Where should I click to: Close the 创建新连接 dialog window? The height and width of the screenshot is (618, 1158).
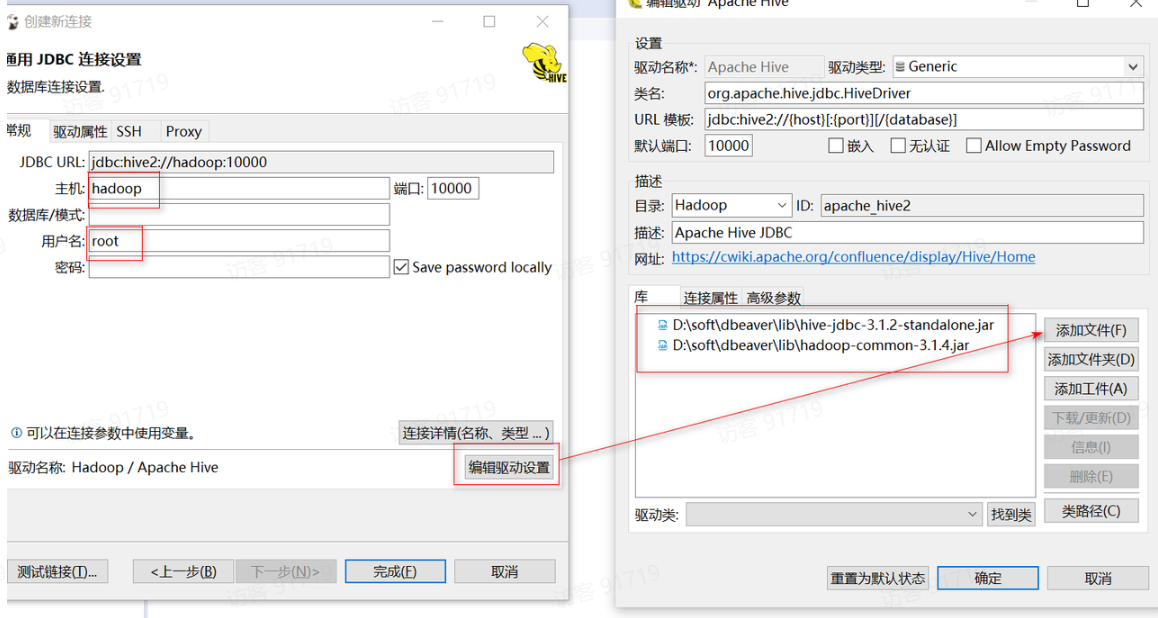click(542, 21)
